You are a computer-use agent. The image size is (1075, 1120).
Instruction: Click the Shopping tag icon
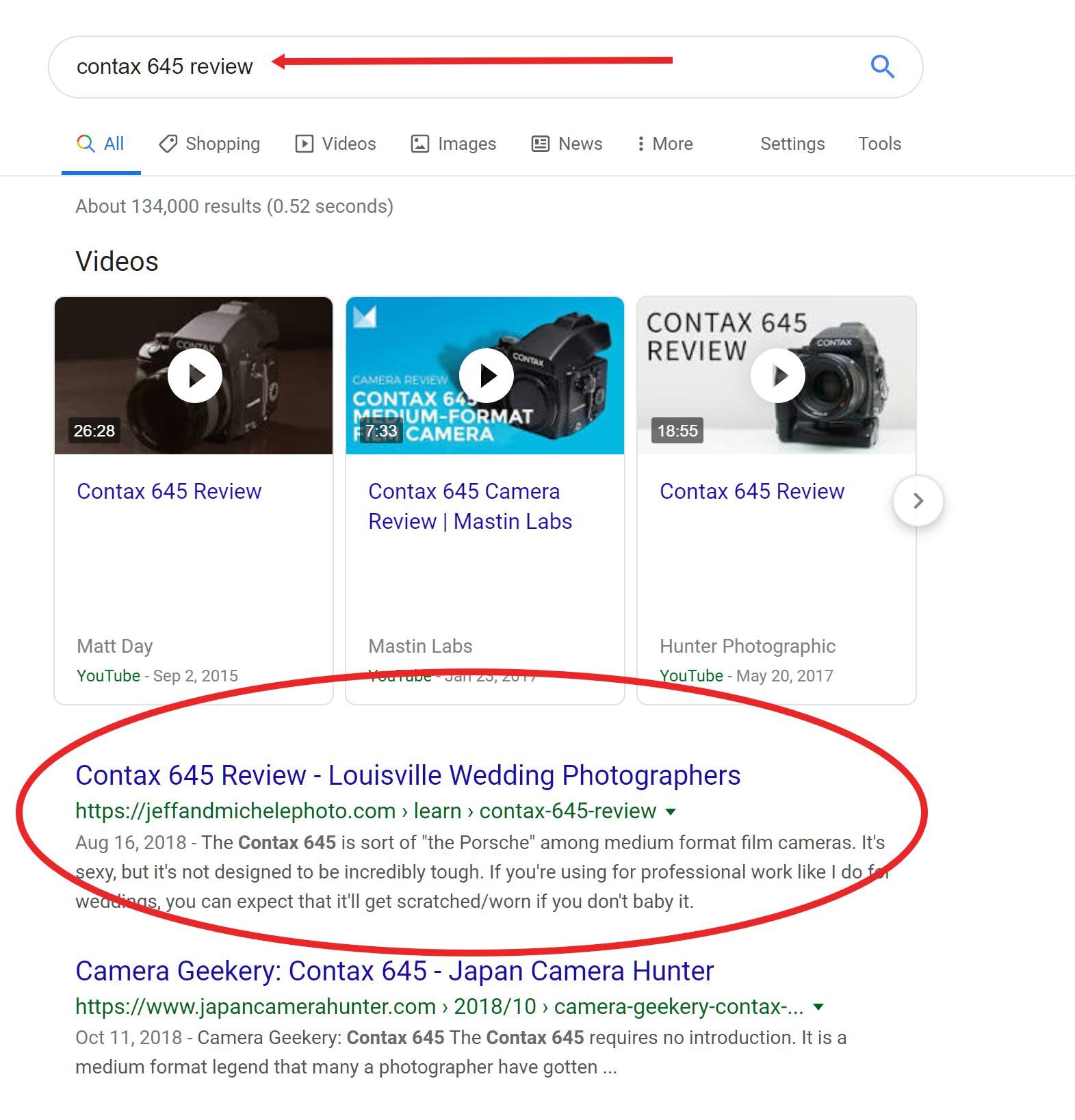coord(168,144)
